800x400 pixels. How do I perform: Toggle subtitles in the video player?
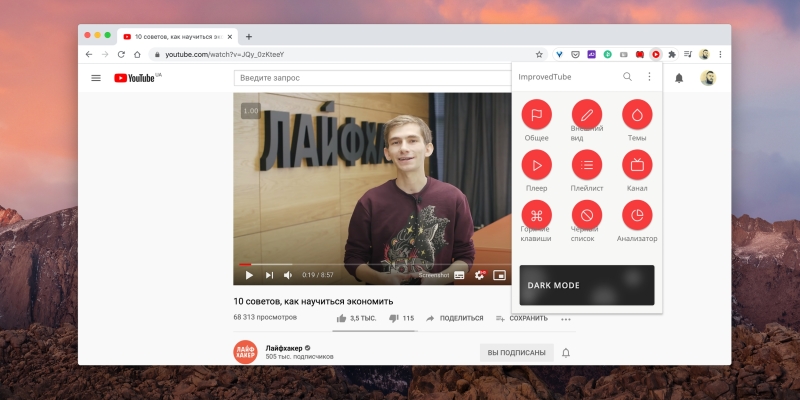(x=459, y=275)
